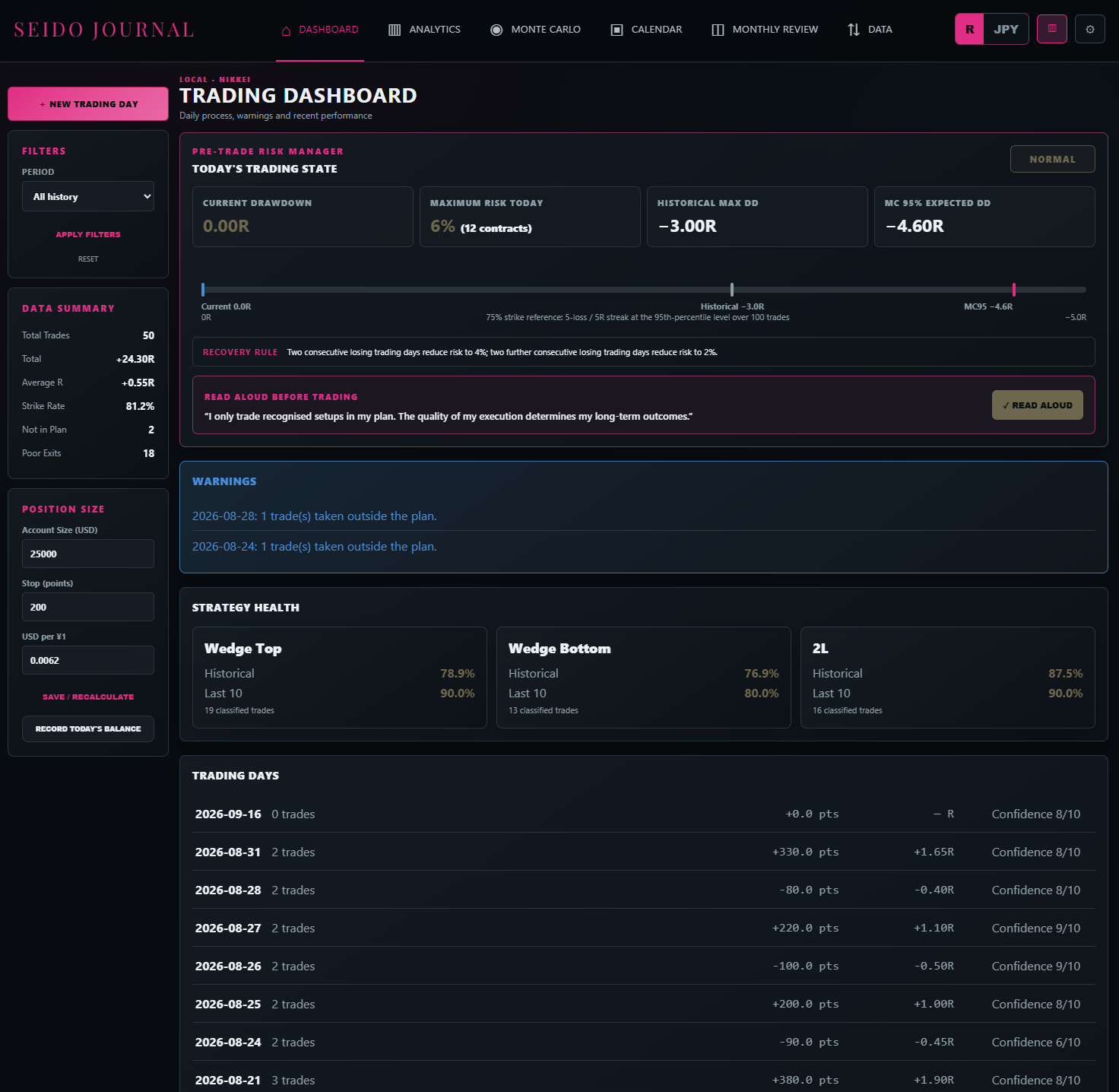Image resolution: width=1119 pixels, height=1092 pixels.
Task: Click Apply Filters
Action: coord(88,234)
